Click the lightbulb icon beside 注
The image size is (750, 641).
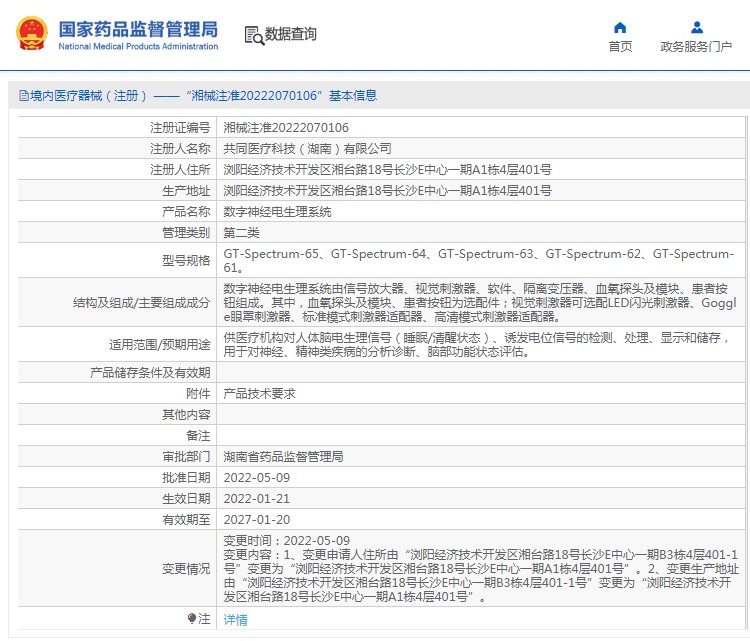[192, 619]
